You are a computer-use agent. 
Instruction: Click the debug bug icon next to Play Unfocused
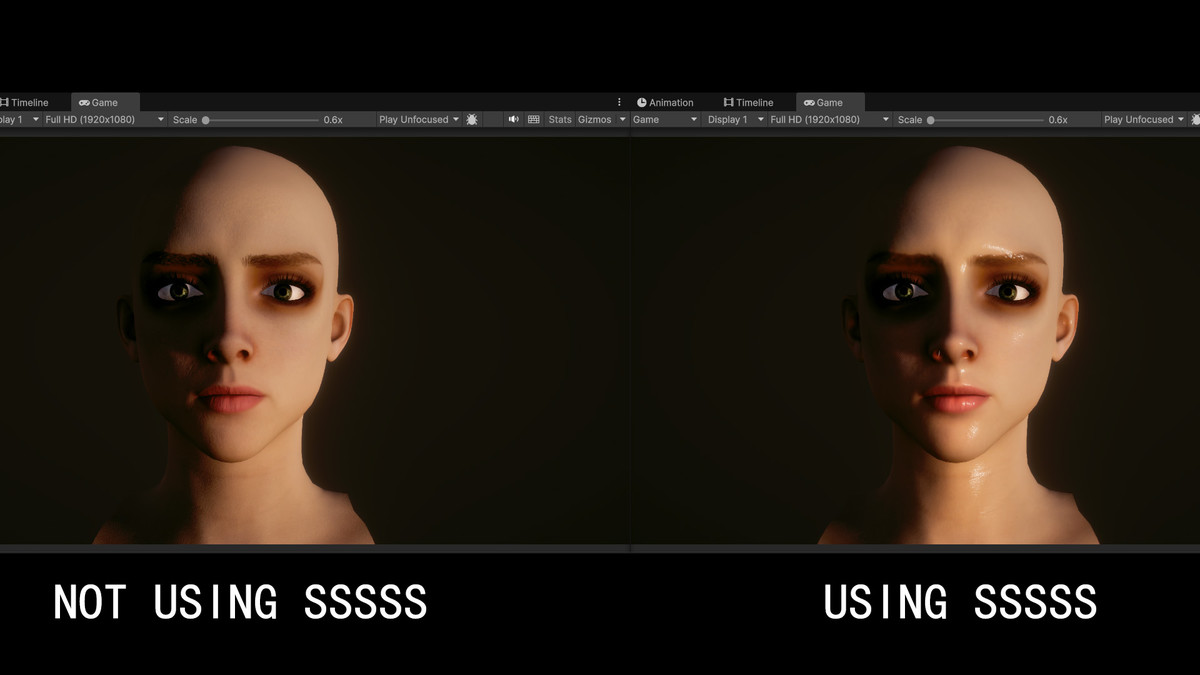[470, 119]
